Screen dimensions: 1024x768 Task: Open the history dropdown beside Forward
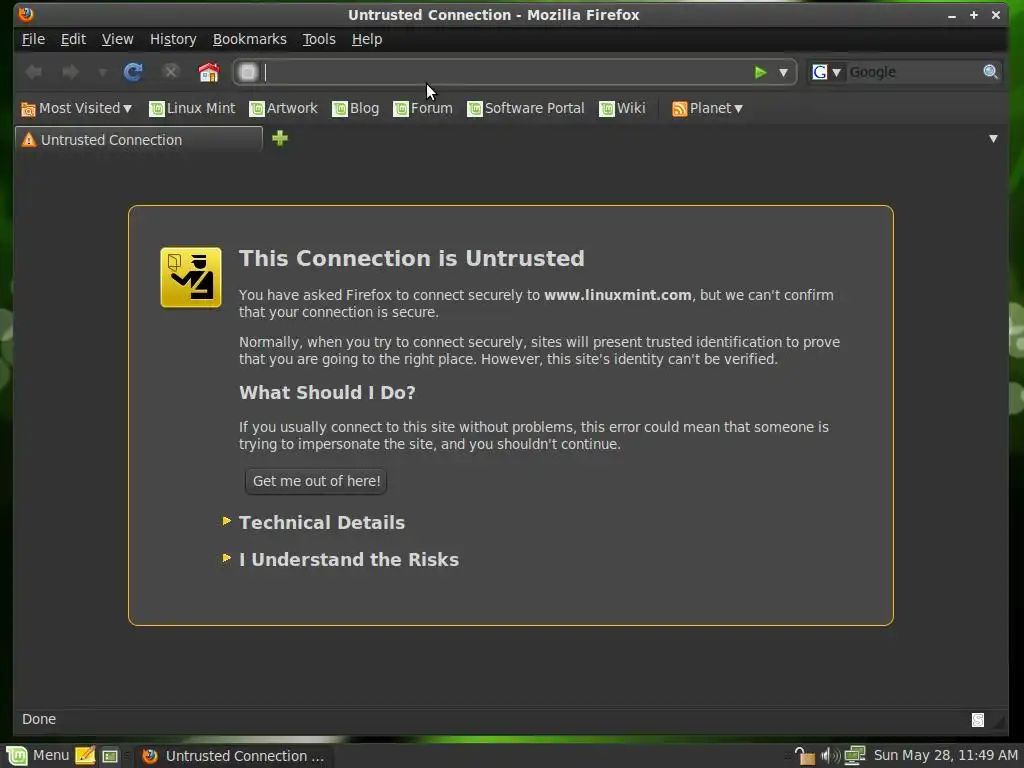(103, 72)
